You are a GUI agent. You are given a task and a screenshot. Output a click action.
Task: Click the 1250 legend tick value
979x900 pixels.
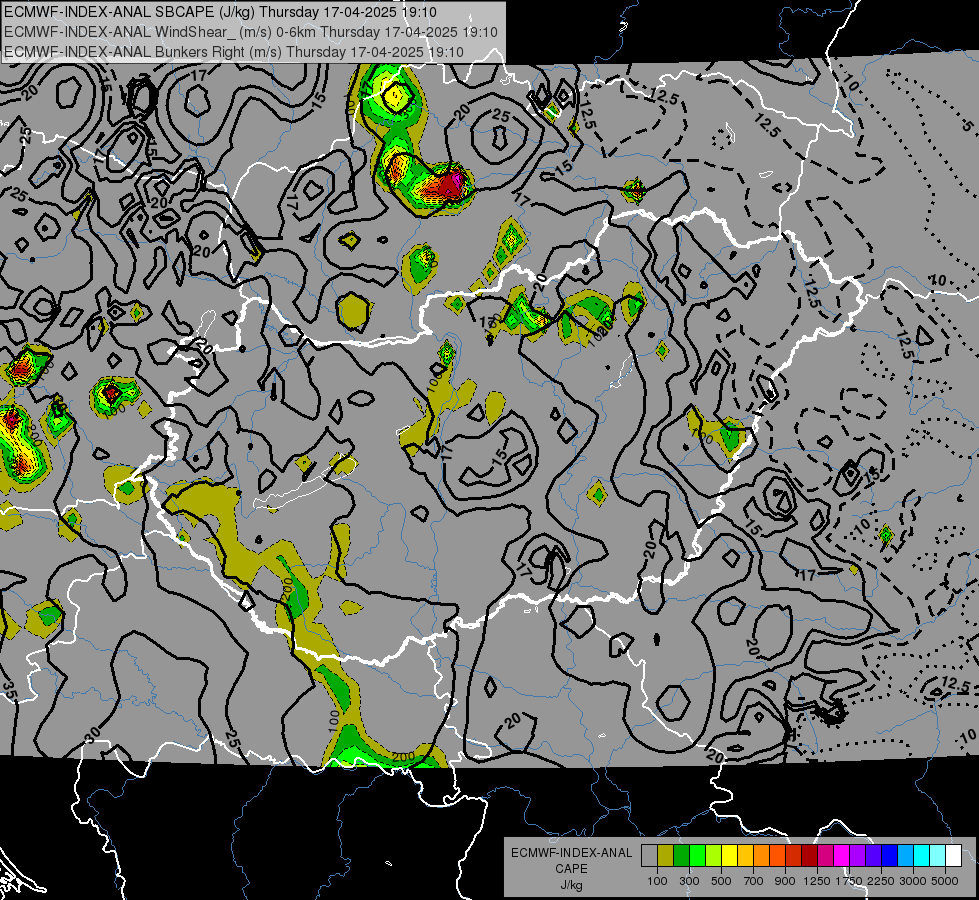pos(817,881)
